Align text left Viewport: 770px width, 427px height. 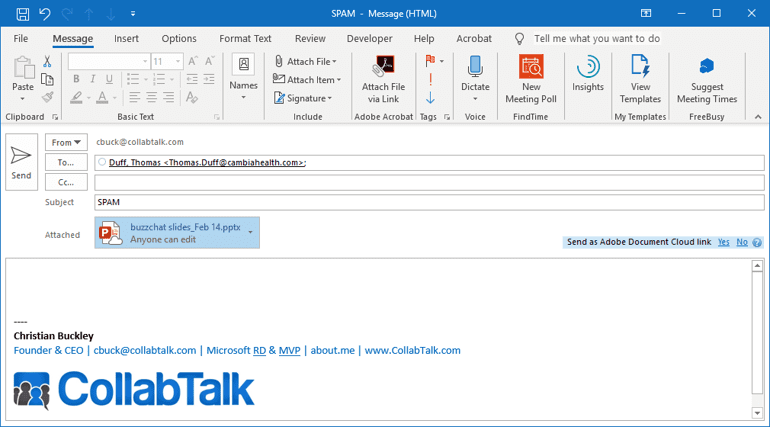(135, 97)
